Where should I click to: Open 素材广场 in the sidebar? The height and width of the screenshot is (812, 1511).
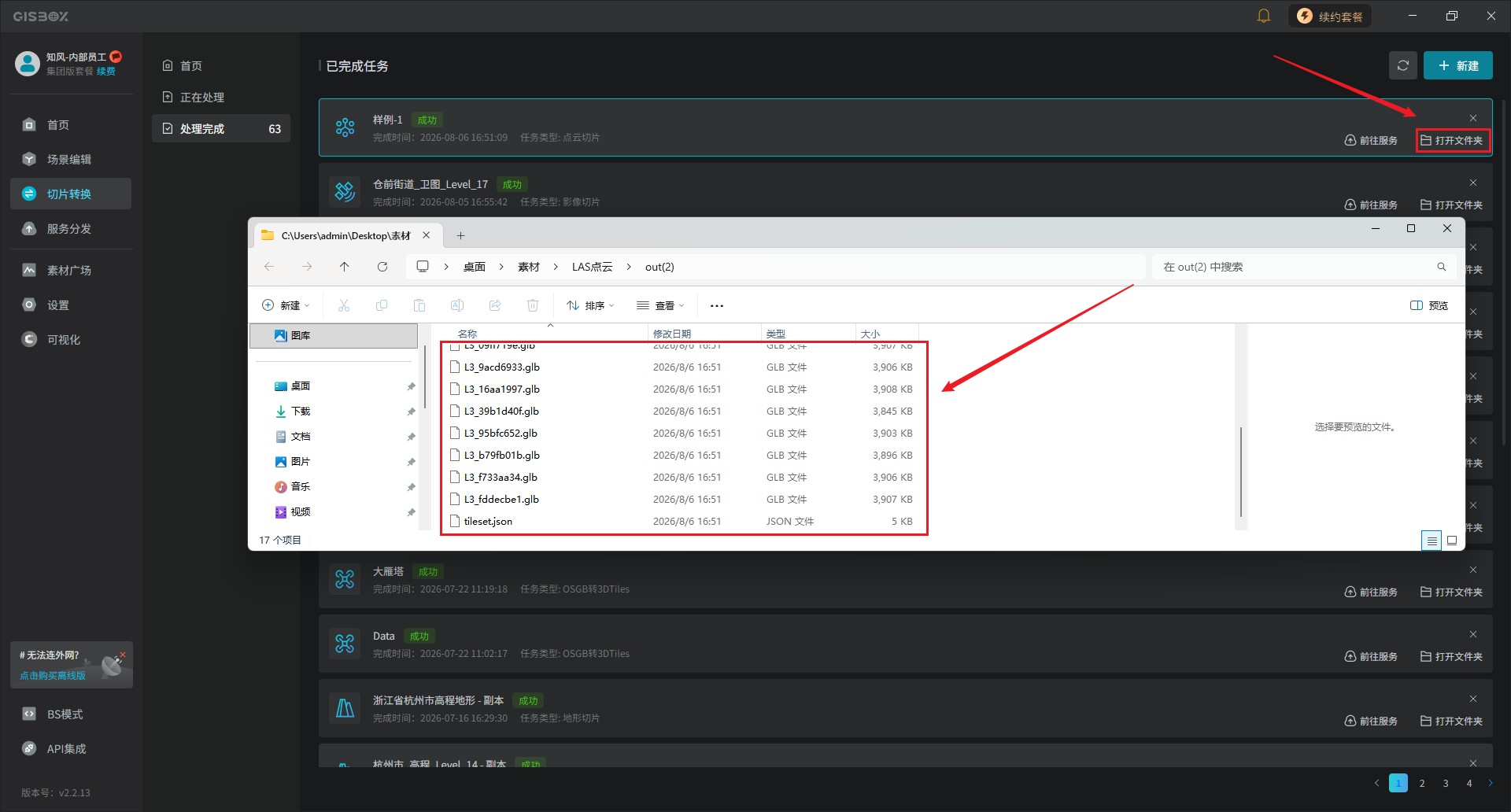click(x=71, y=270)
